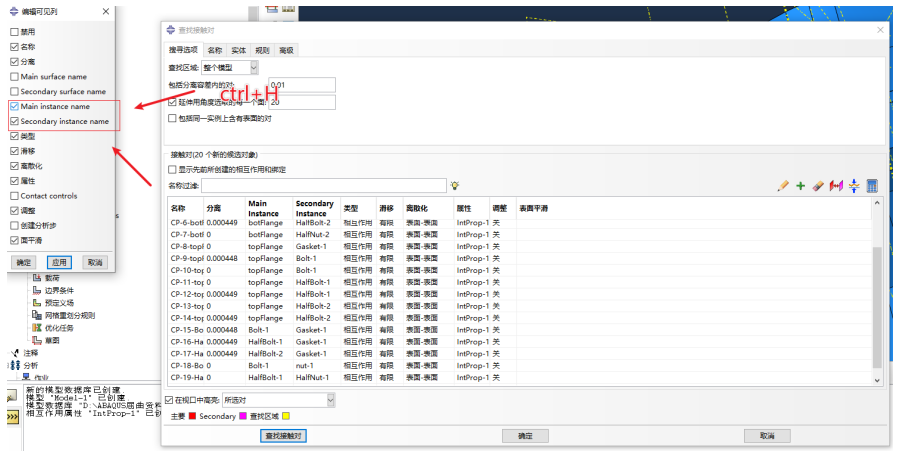Open the 所选对 highlight dropdown

tap(277, 400)
